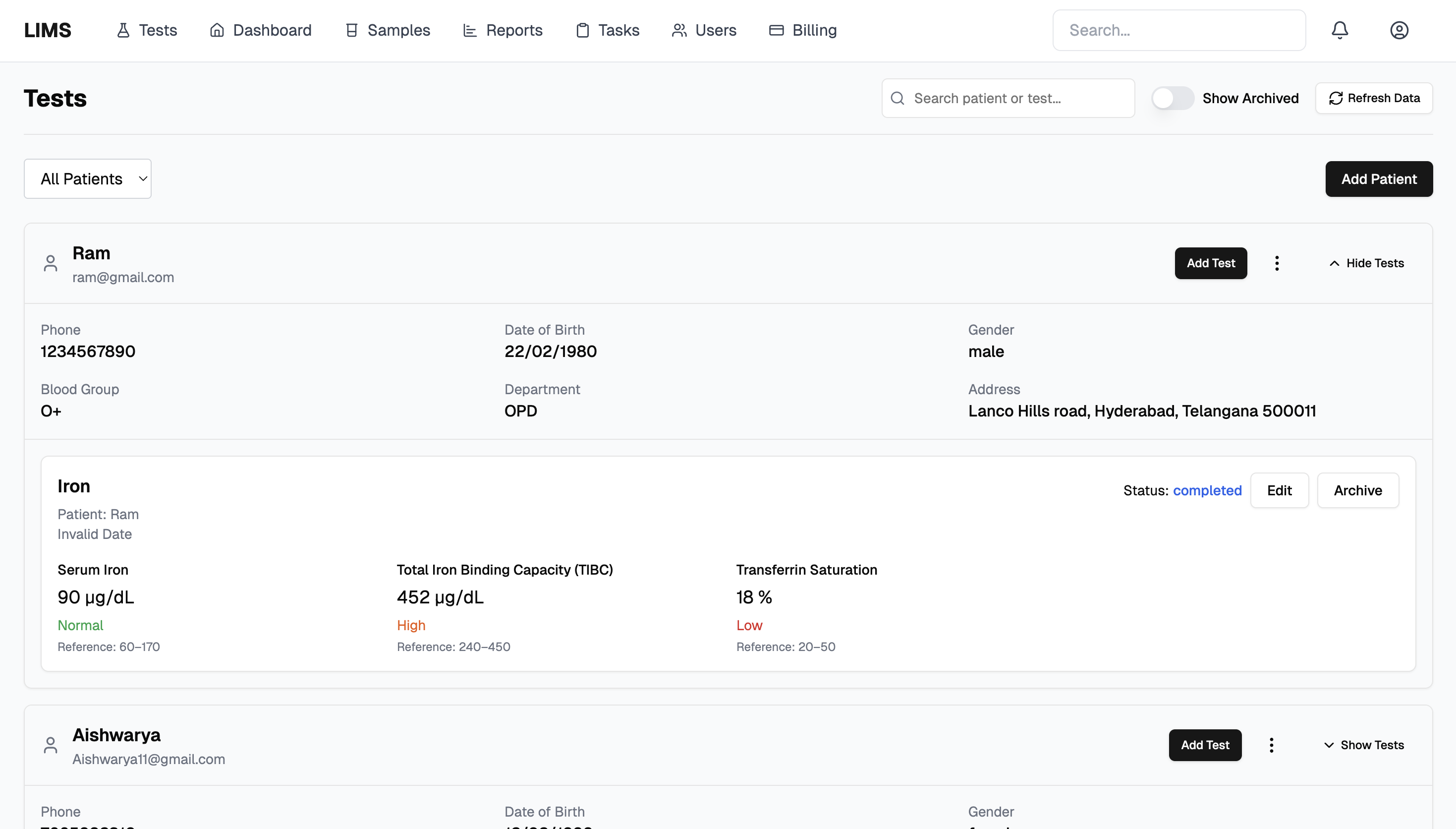The width and height of the screenshot is (1456, 829).
Task: Go to Reports nav item
Action: (503, 30)
